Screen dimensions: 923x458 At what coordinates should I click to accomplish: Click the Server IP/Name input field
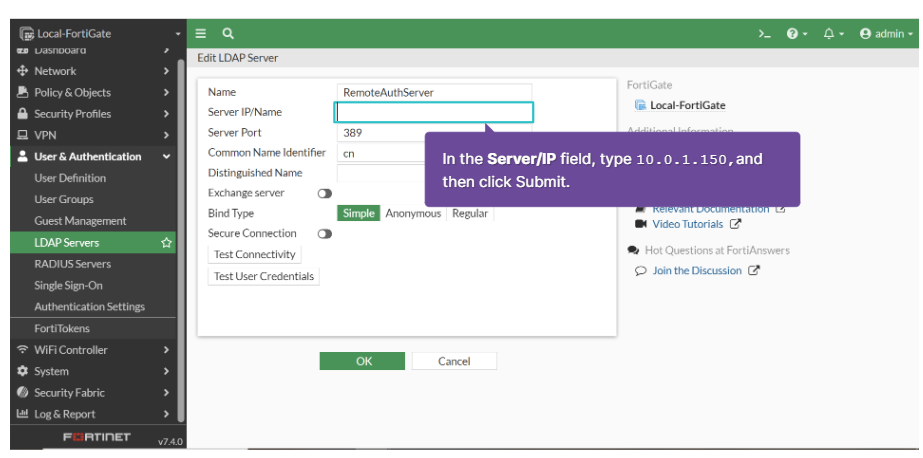(434, 112)
